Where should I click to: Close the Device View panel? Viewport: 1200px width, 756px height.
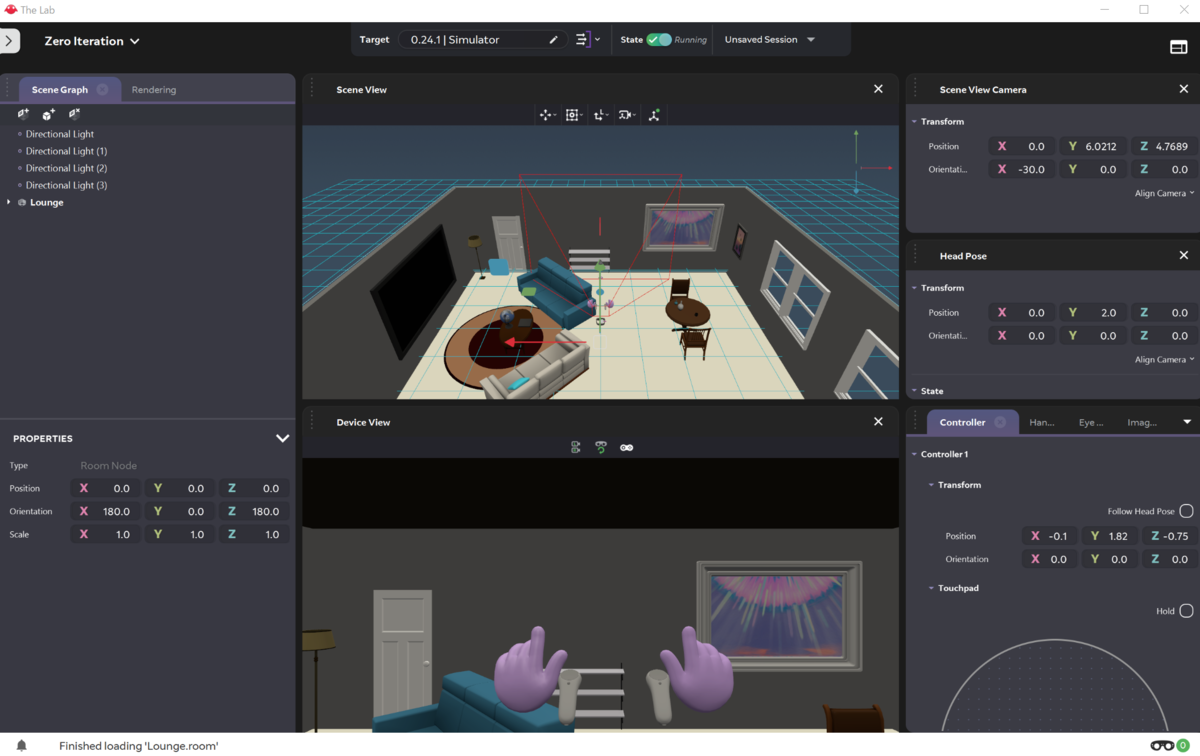pos(878,422)
